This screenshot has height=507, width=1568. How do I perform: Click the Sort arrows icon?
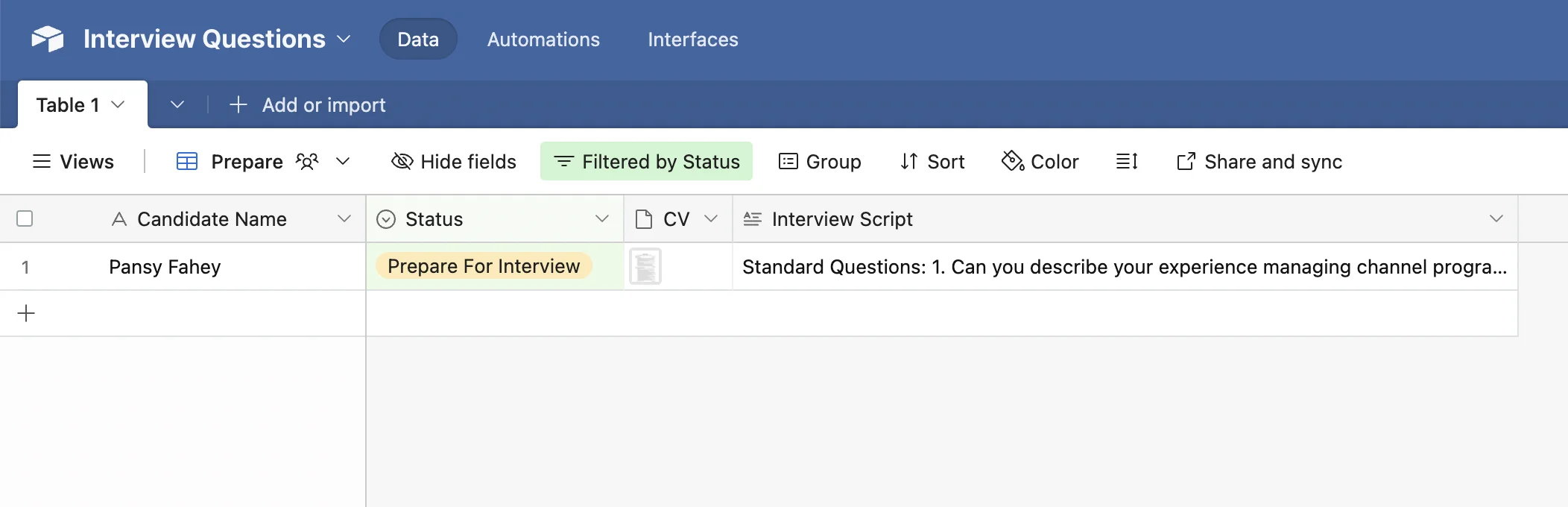908,161
